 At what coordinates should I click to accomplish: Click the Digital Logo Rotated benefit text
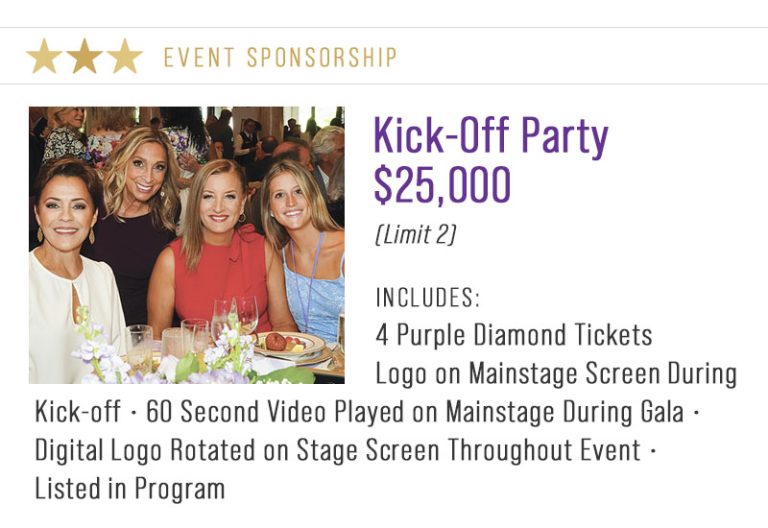click(336, 450)
